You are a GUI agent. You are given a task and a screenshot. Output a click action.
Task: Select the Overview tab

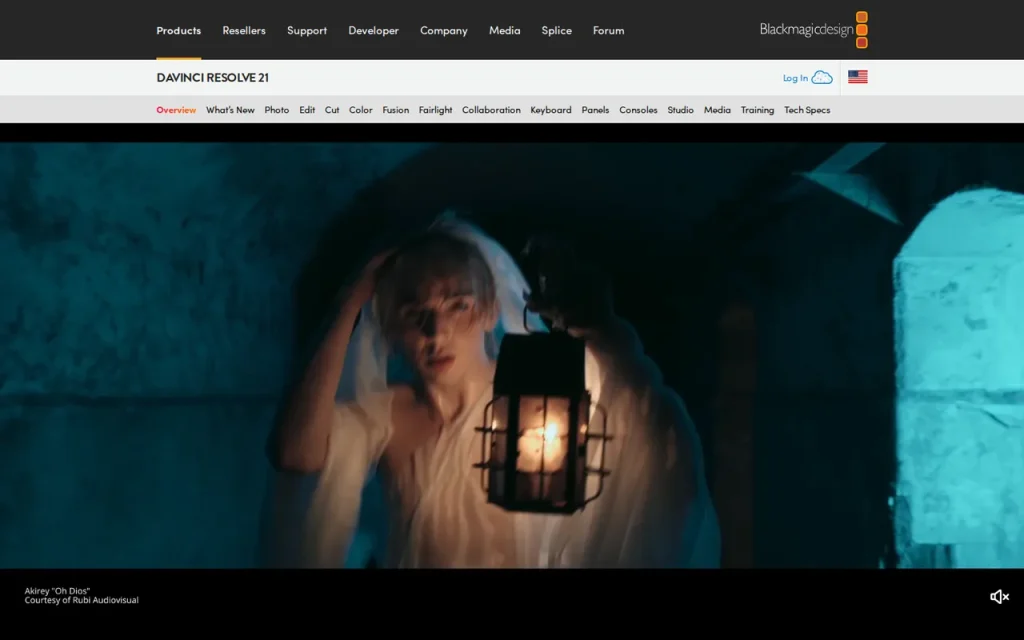(176, 110)
